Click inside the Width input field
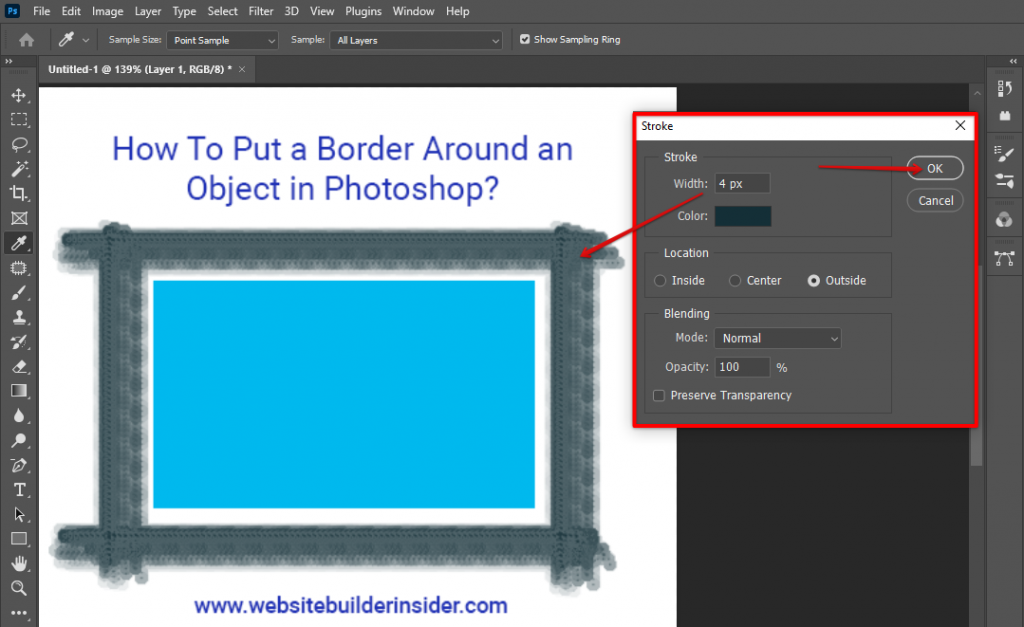This screenshot has height=627, width=1024. click(x=741, y=183)
